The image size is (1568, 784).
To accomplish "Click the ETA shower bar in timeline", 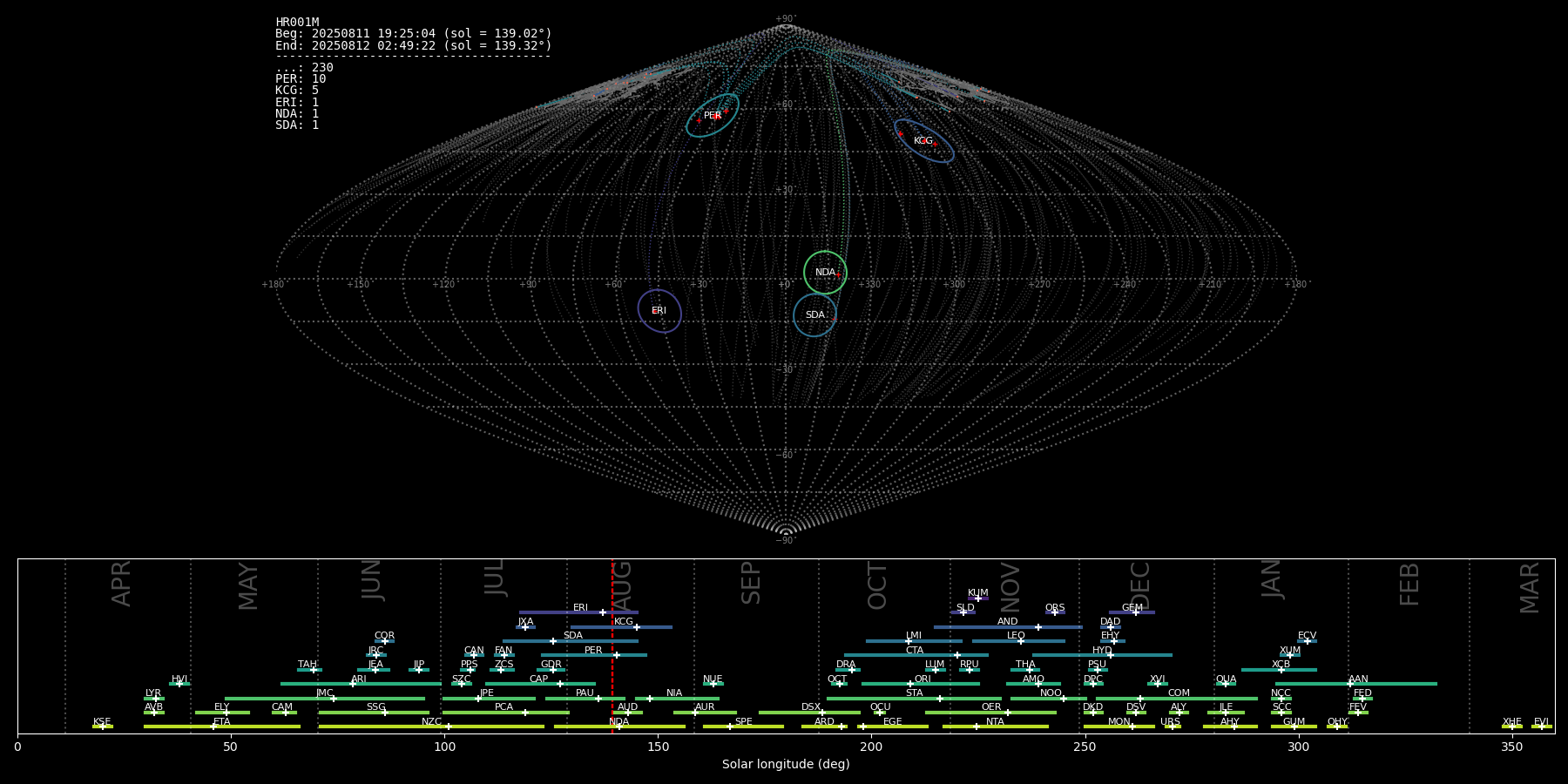I will click(222, 727).
